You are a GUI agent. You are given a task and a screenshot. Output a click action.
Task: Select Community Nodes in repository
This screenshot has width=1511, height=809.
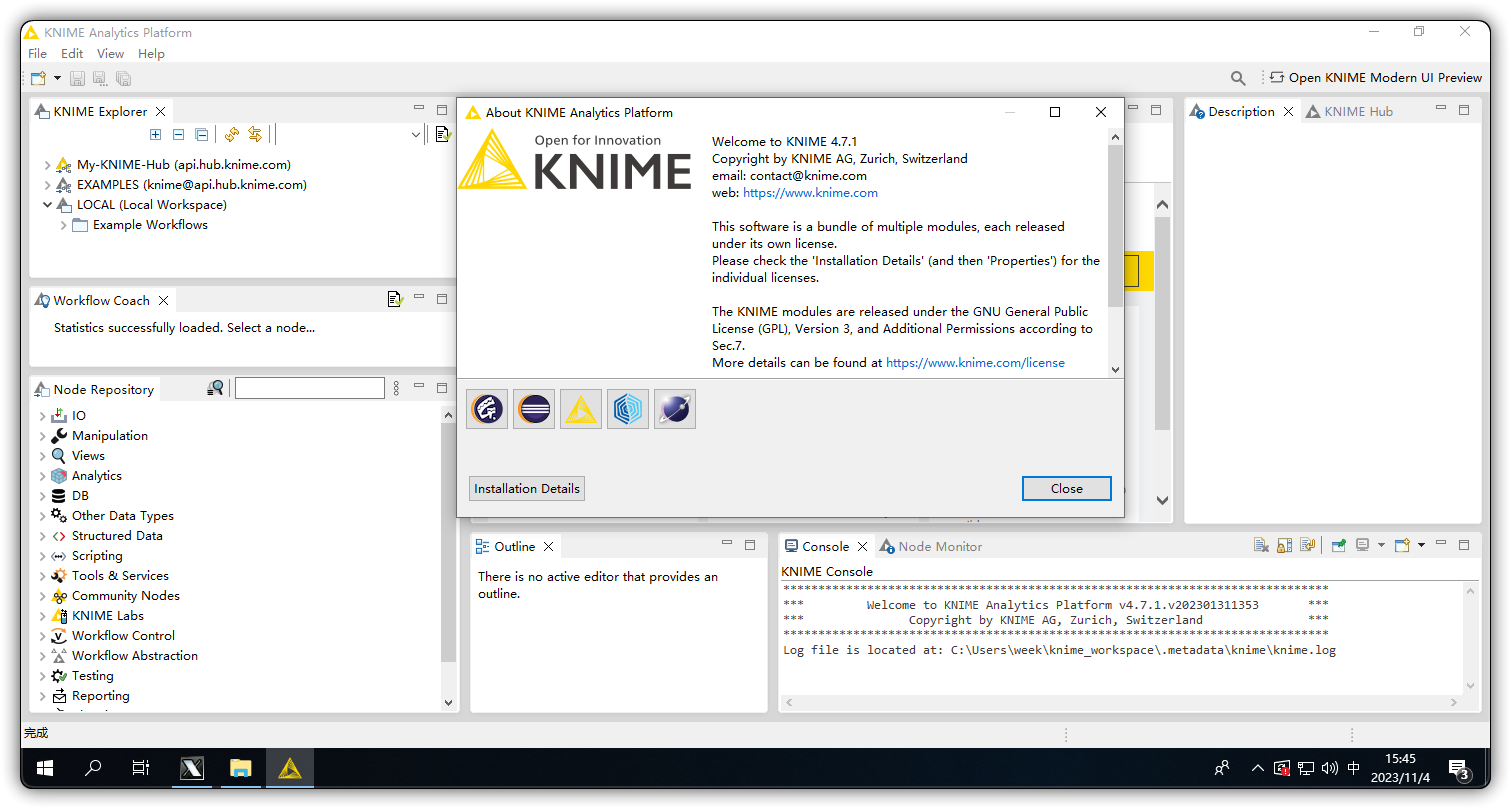pos(126,596)
